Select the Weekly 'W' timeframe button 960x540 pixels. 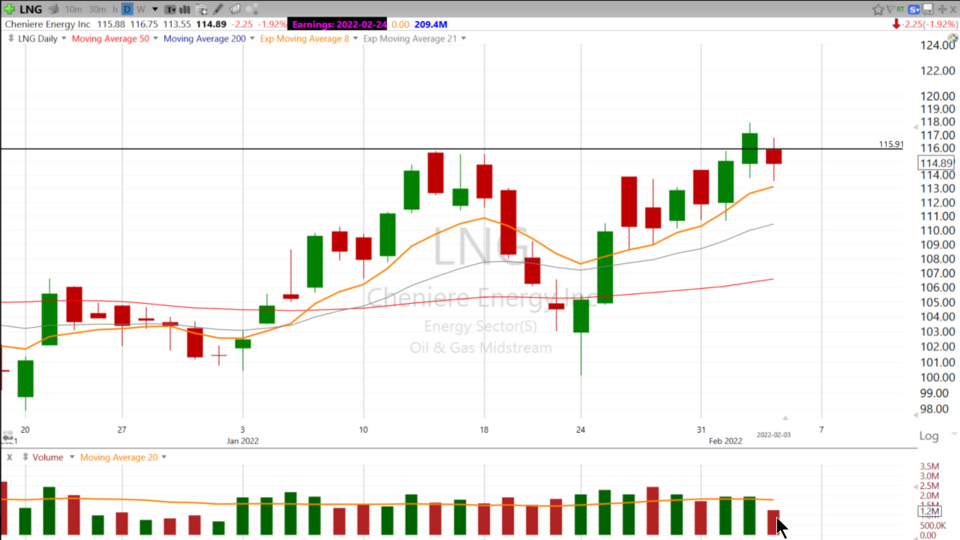click(141, 9)
